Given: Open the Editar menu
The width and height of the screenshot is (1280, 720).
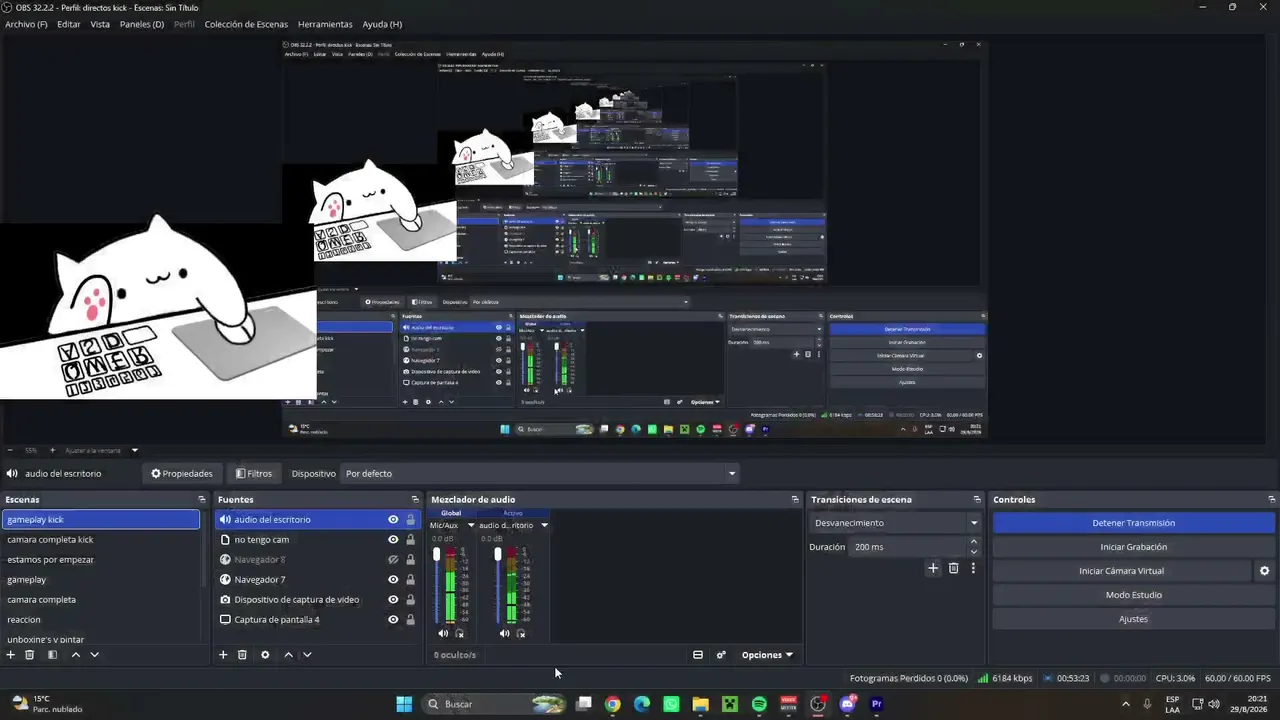Looking at the screenshot, I should (69, 24).
